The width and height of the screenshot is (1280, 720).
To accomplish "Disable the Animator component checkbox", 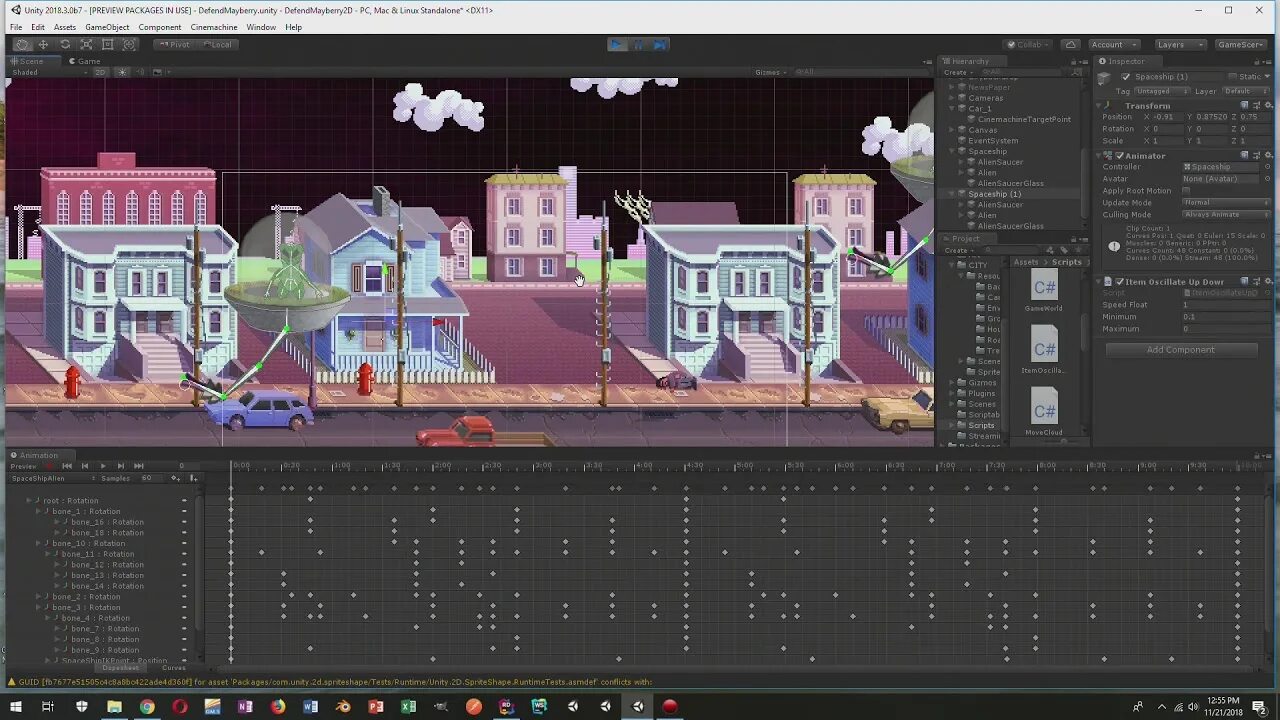I will pos(1120,155).
